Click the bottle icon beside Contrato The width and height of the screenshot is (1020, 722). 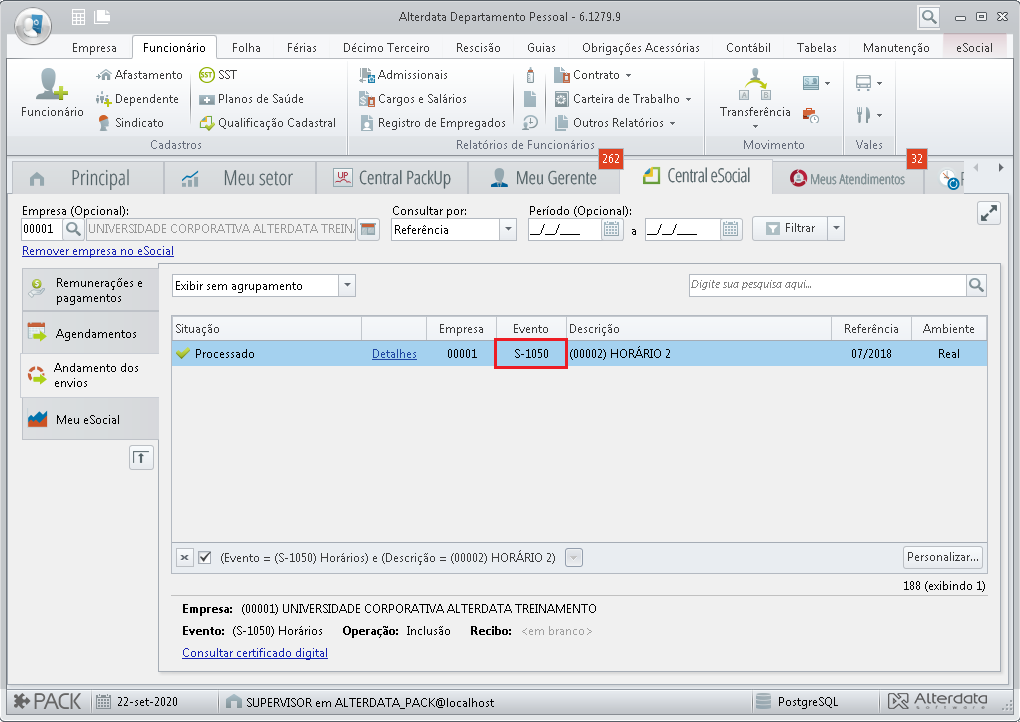[530, 75]
